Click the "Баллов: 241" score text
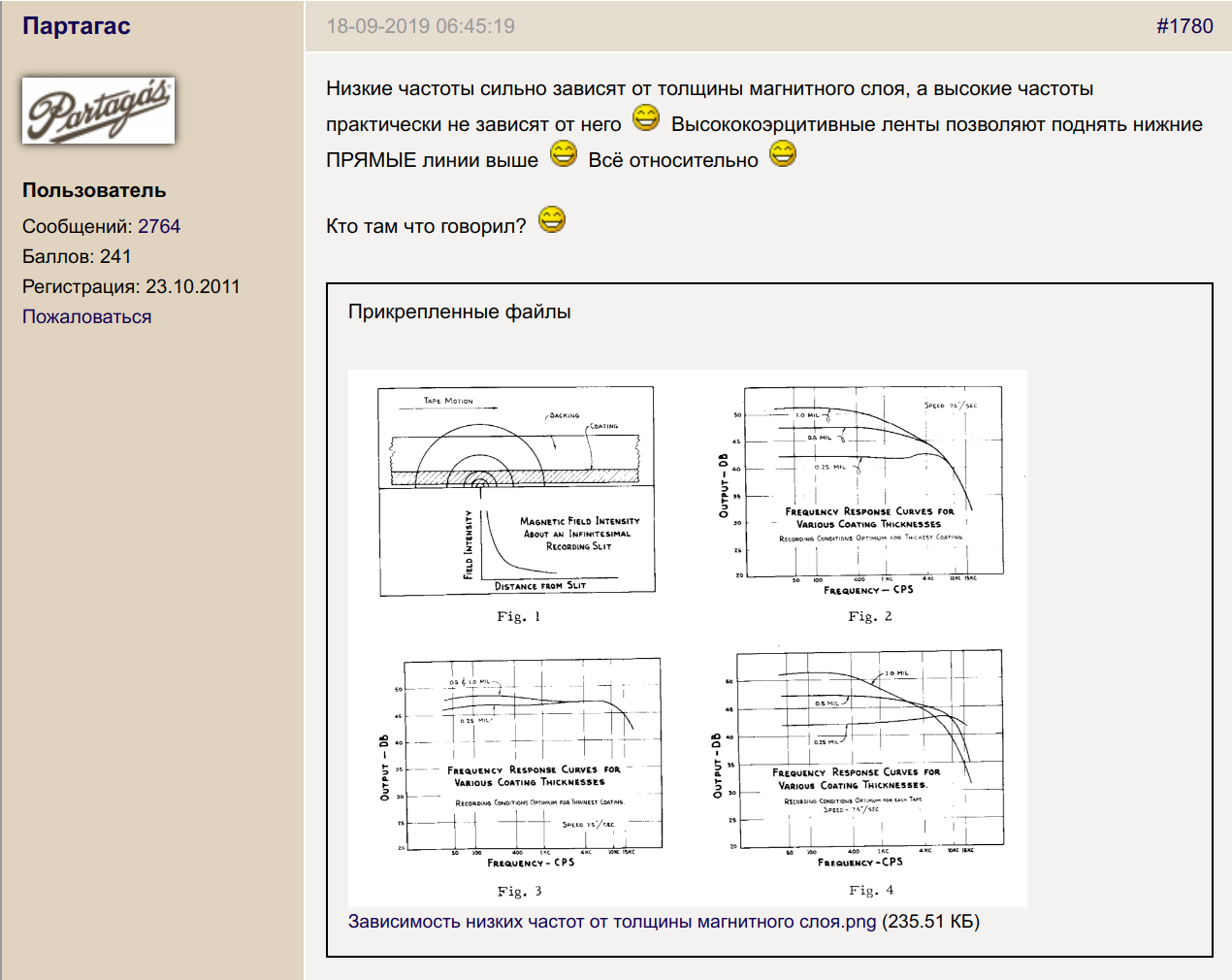1232x980 pixels. coord(77,256)
